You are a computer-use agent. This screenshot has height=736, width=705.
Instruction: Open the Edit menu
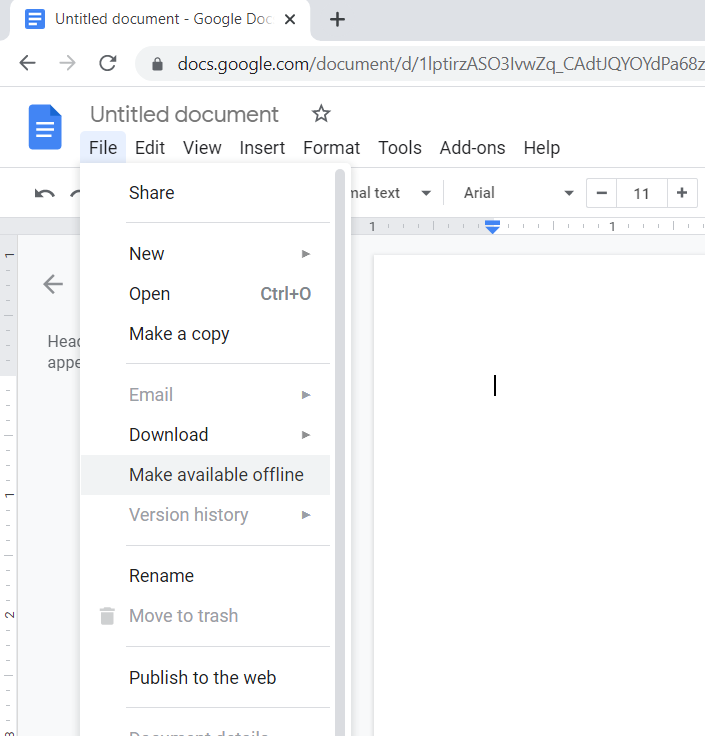click(150, 147)
